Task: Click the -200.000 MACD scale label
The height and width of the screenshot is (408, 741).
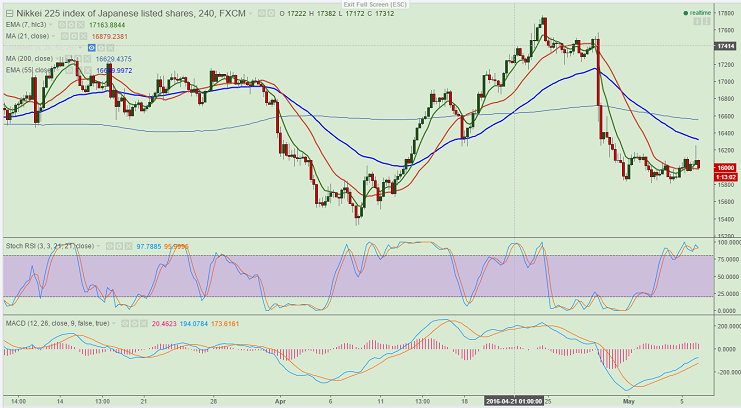Action: point(728,373)
